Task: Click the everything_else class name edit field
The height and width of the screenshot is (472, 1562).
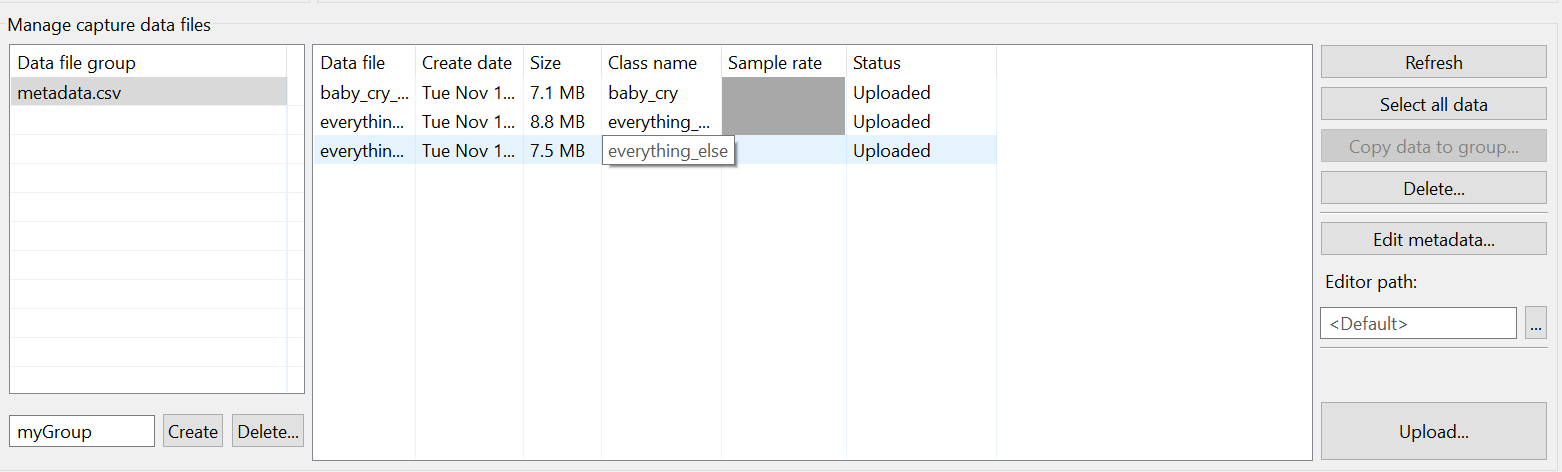Action: [x=668, y=151]
